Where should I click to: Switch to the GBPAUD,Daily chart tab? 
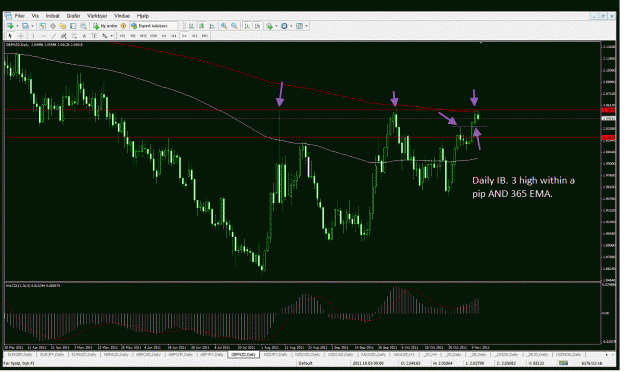116,354
